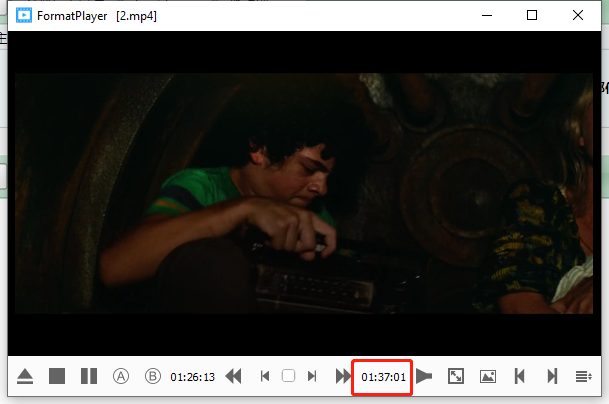The width and height of the screenshot is (609, 404).
Task: Maximize the FormatPlayer window
Action: 532,16
